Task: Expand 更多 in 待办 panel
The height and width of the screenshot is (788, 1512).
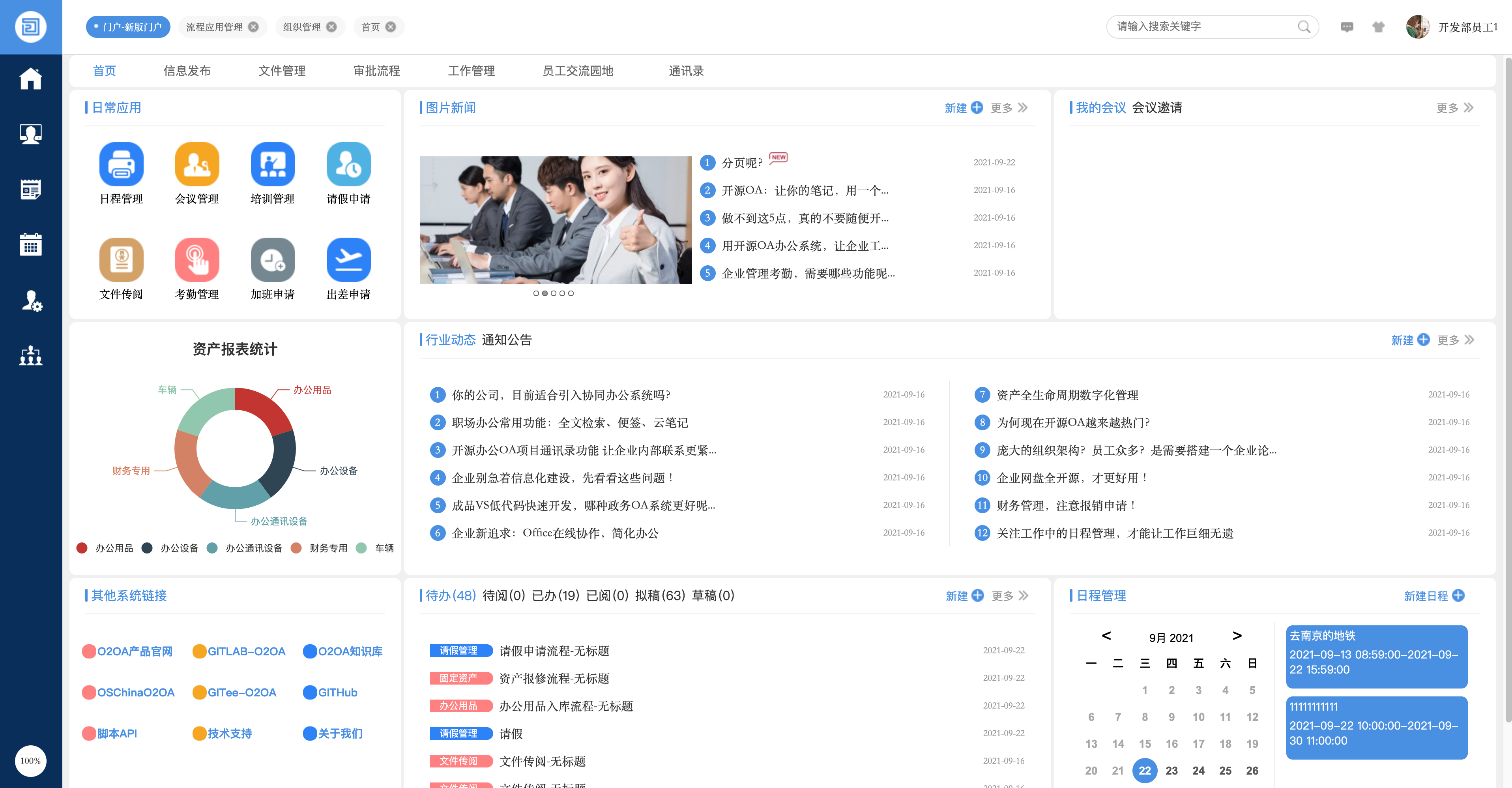Action: pos(1010,596)
